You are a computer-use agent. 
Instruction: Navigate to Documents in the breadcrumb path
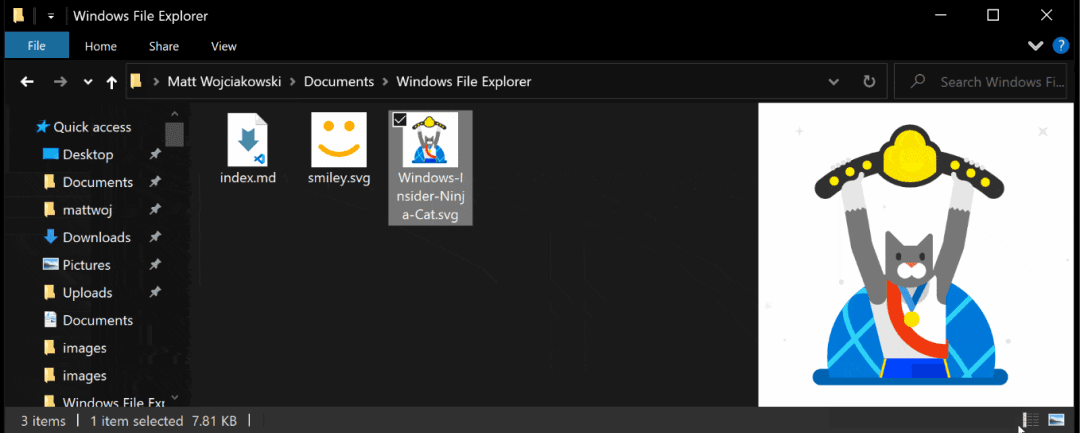click(338, 82)
